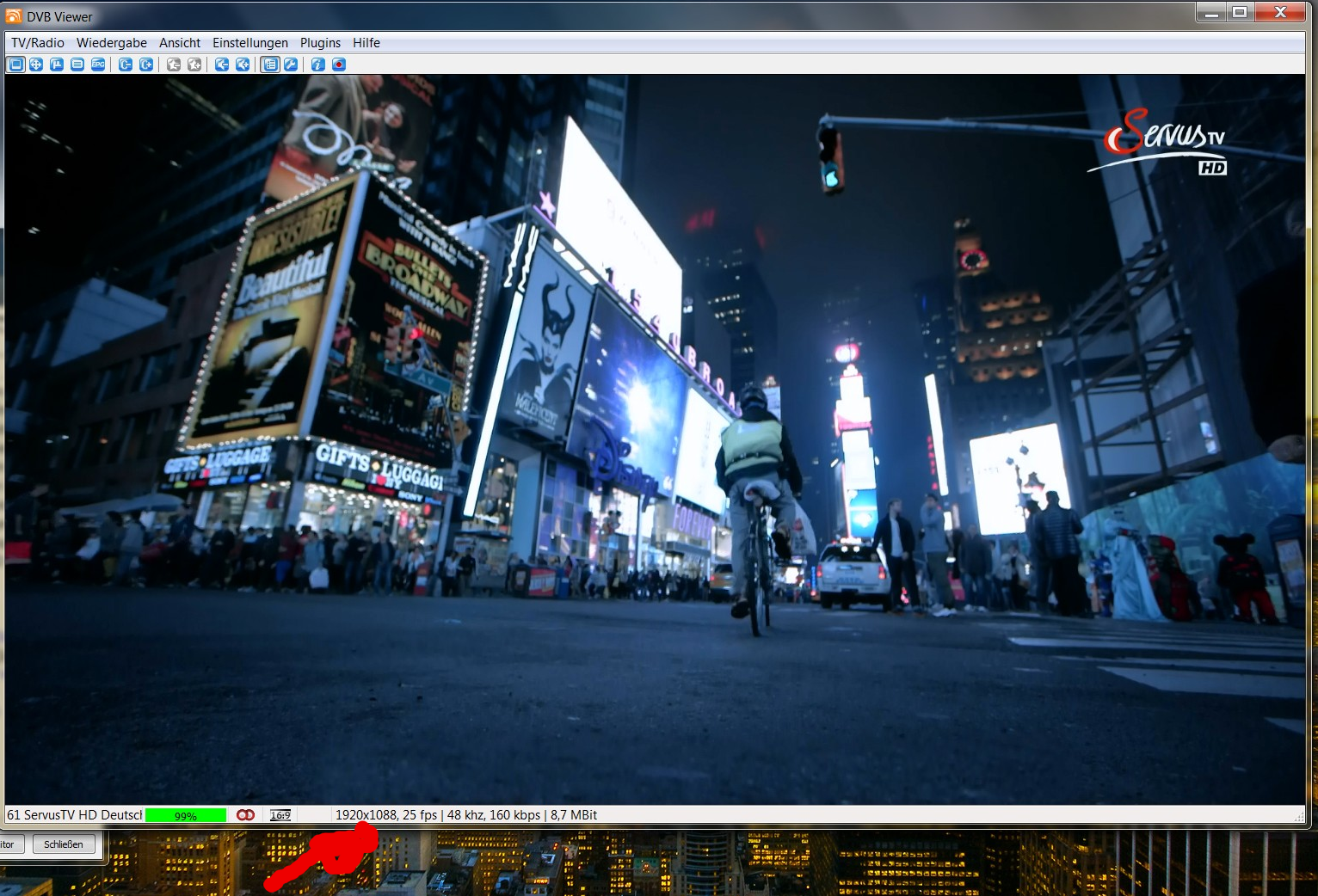Select next favourite with grey star plus icon
1318x896 pixels.
(x=194, y=64)
